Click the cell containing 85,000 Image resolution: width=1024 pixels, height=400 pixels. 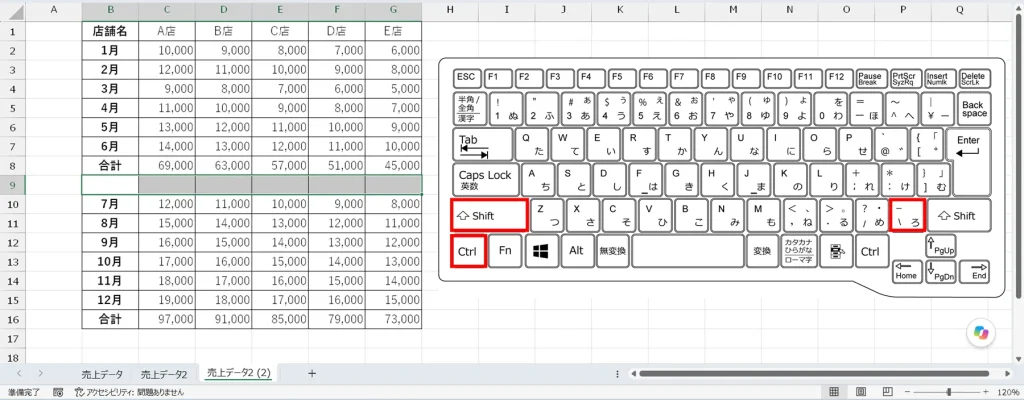click(x=280, y=320)
